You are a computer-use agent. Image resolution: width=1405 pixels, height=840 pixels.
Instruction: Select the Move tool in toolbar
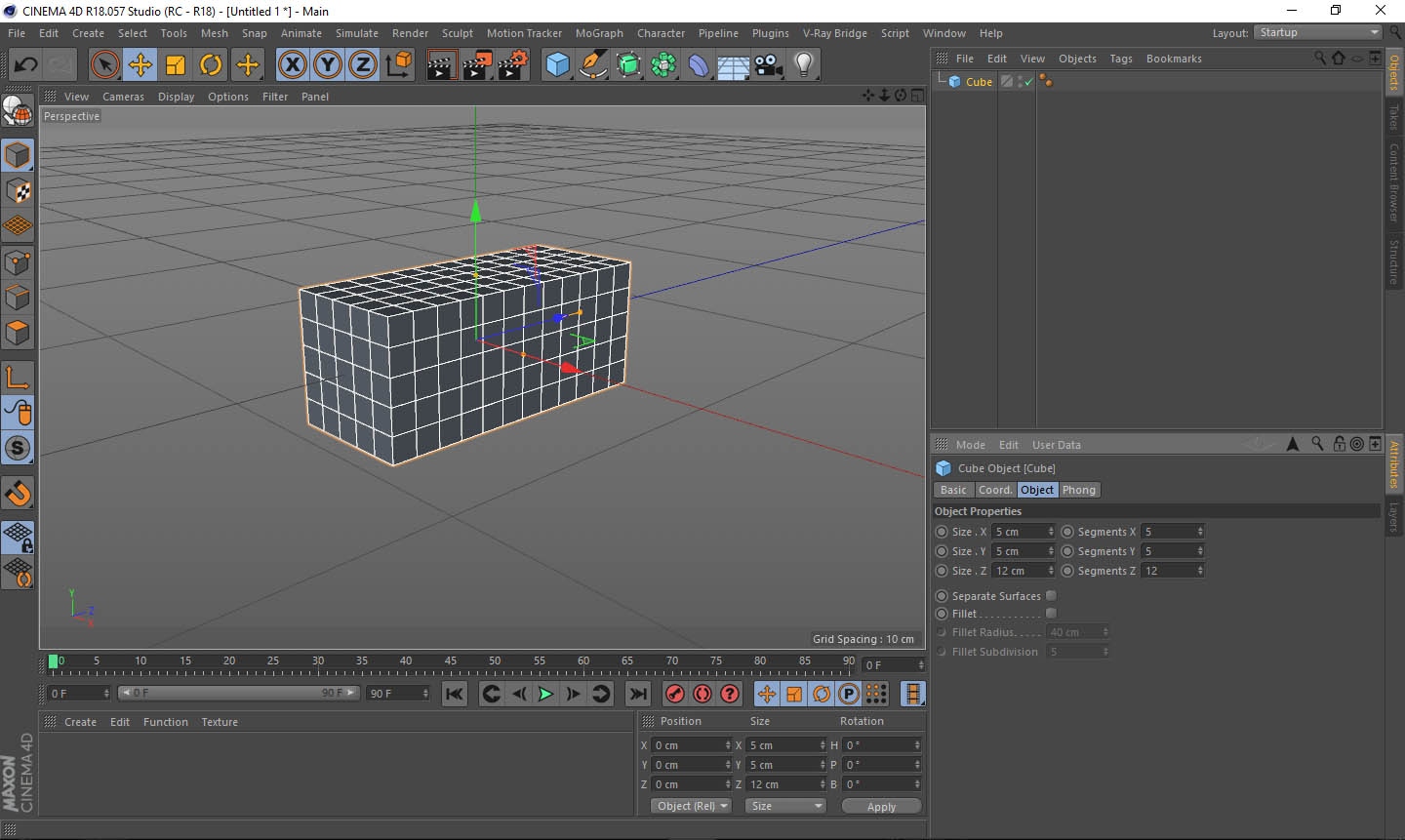pos(140,65)
